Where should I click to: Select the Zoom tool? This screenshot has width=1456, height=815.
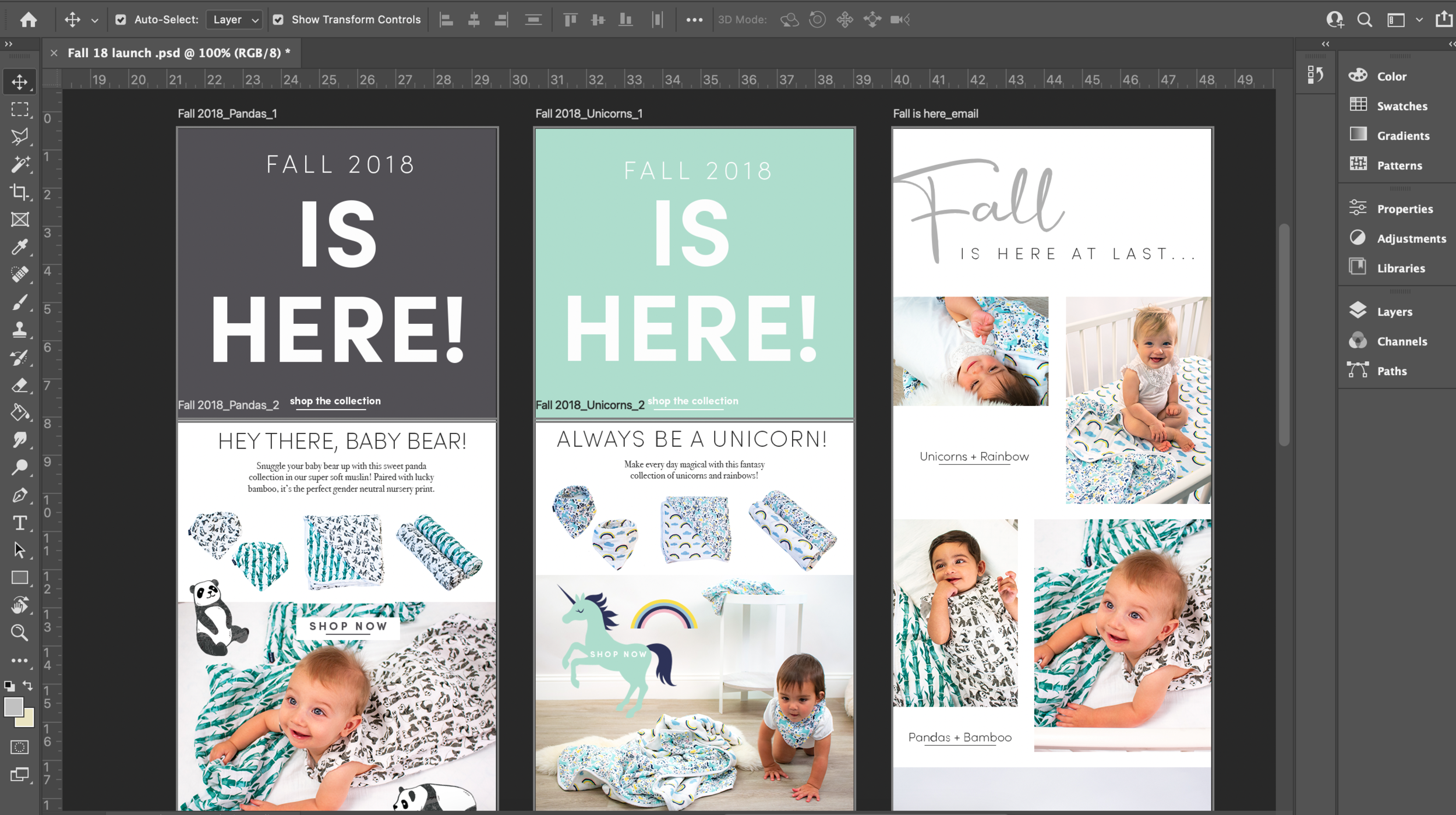coord(19,633)
